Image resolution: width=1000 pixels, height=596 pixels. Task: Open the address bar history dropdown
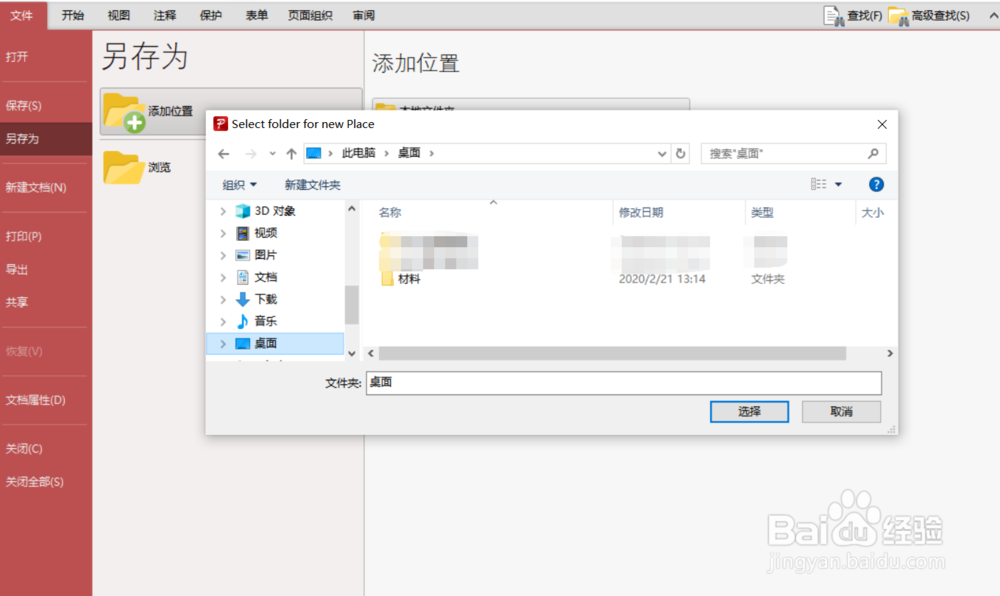(x=660, y=153)
